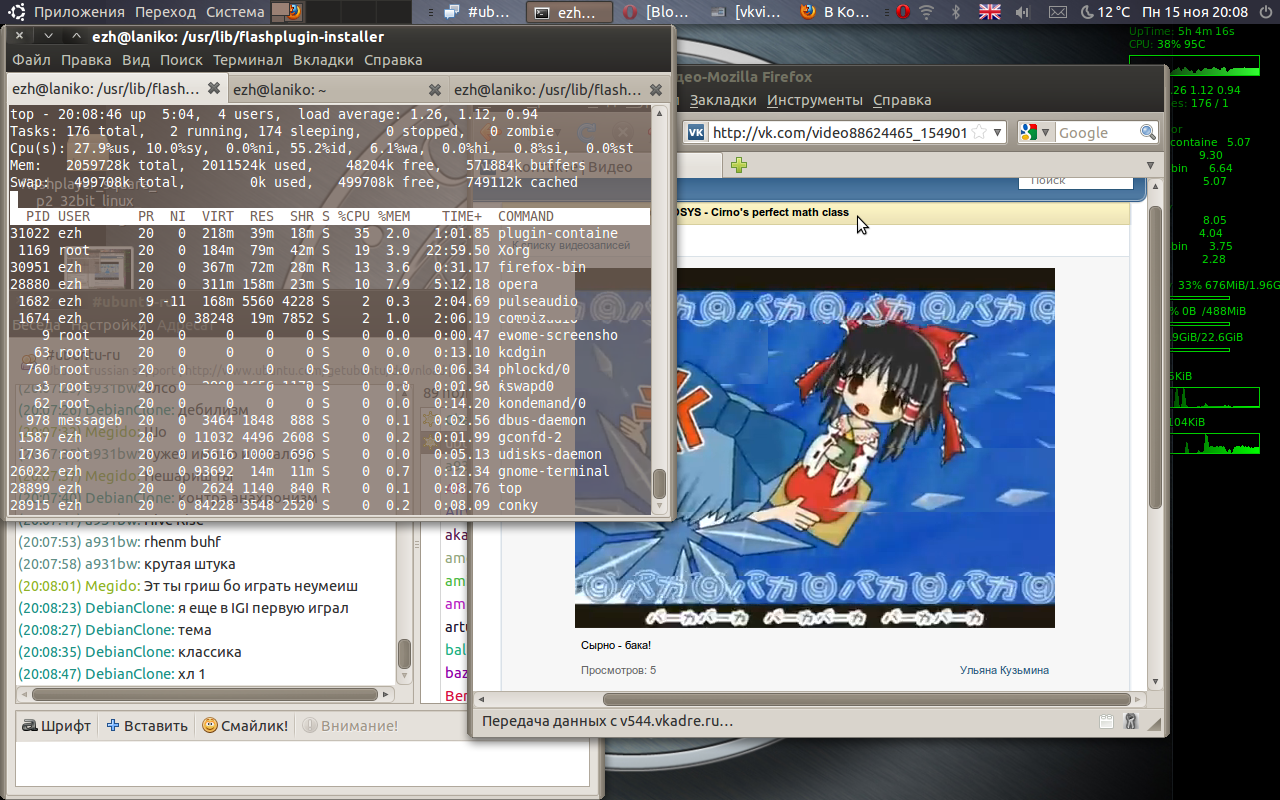1280x800 pixels.
Task: Close the 'ezh@laniko: ~' terminal tab
Action: [x=435, y=90]
